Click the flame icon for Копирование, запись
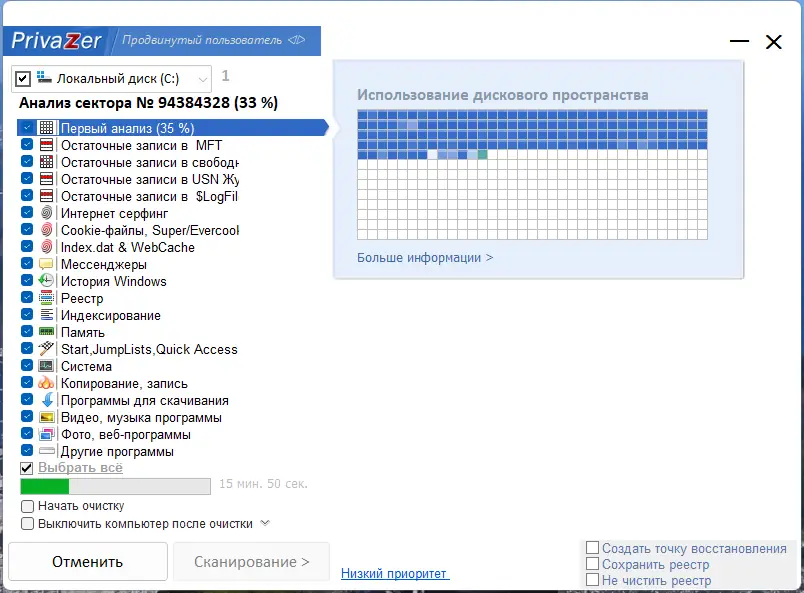Screen dimensions: 804x593 tap(46, 383)
